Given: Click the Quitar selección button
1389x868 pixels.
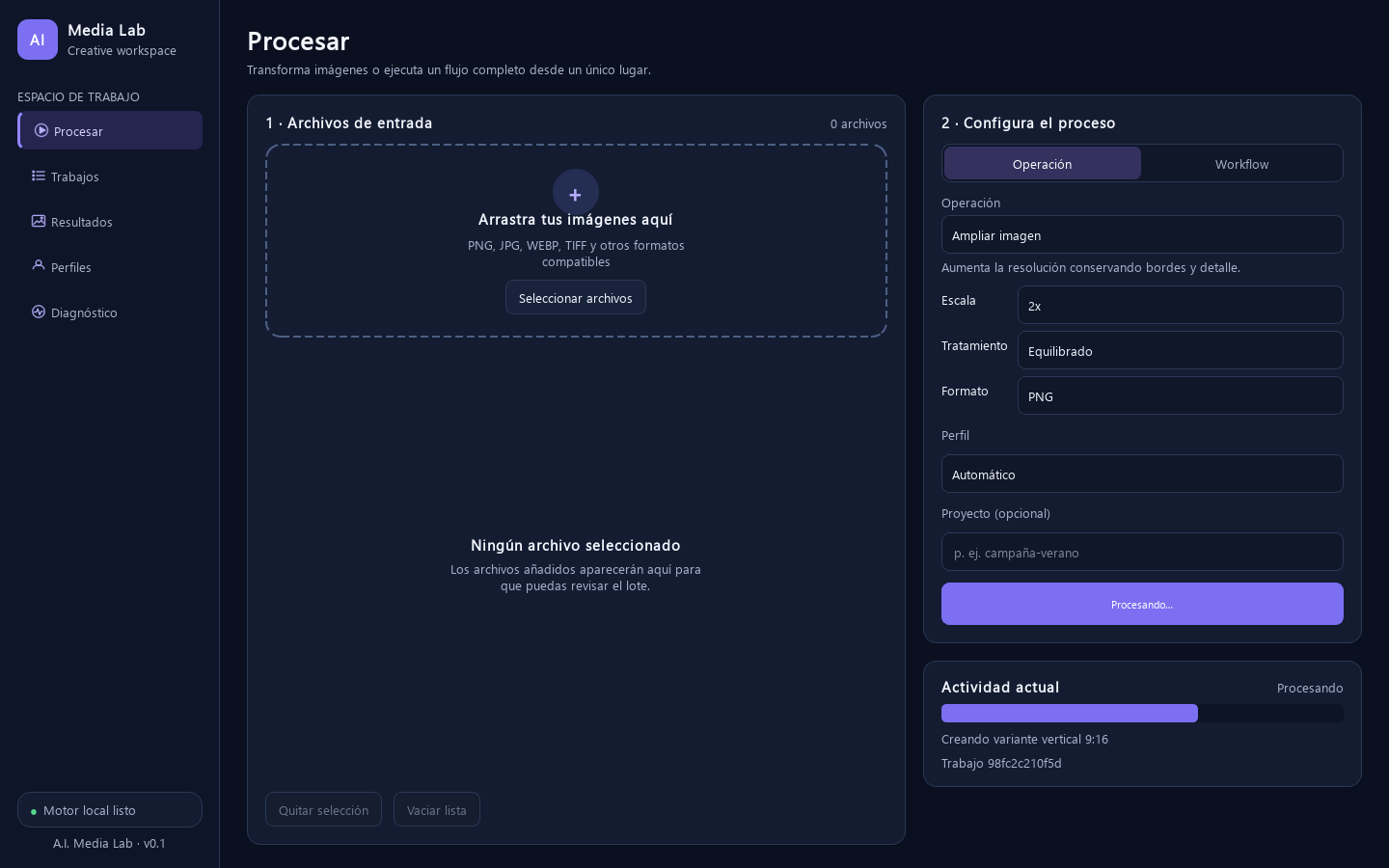Looking at the screenshot, I should (323, 809).
